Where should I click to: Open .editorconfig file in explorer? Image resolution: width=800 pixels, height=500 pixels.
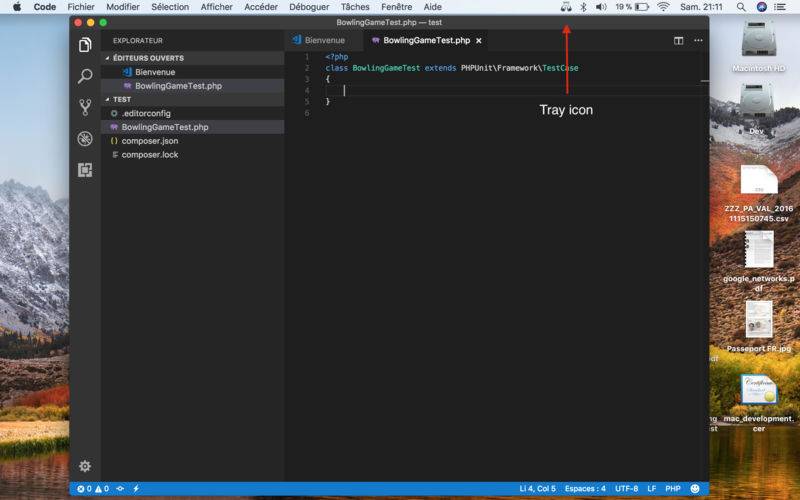192,113
